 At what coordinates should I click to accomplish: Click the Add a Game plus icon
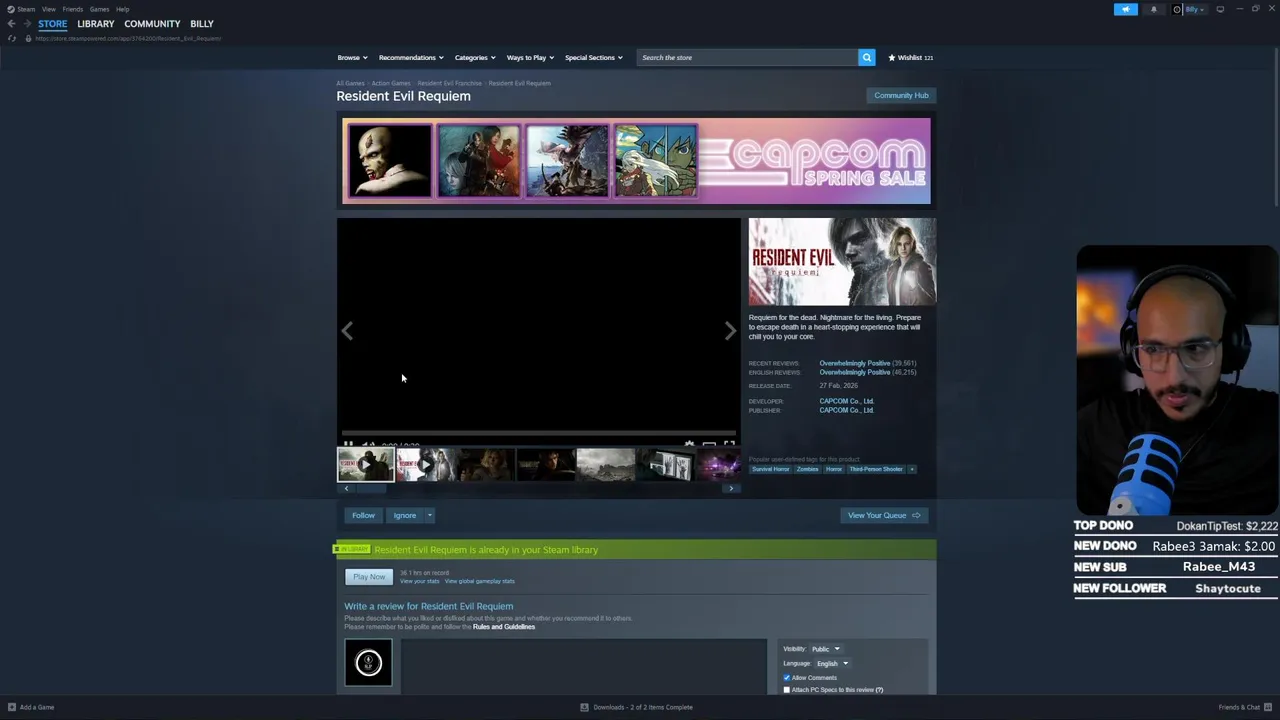point(12,707)
